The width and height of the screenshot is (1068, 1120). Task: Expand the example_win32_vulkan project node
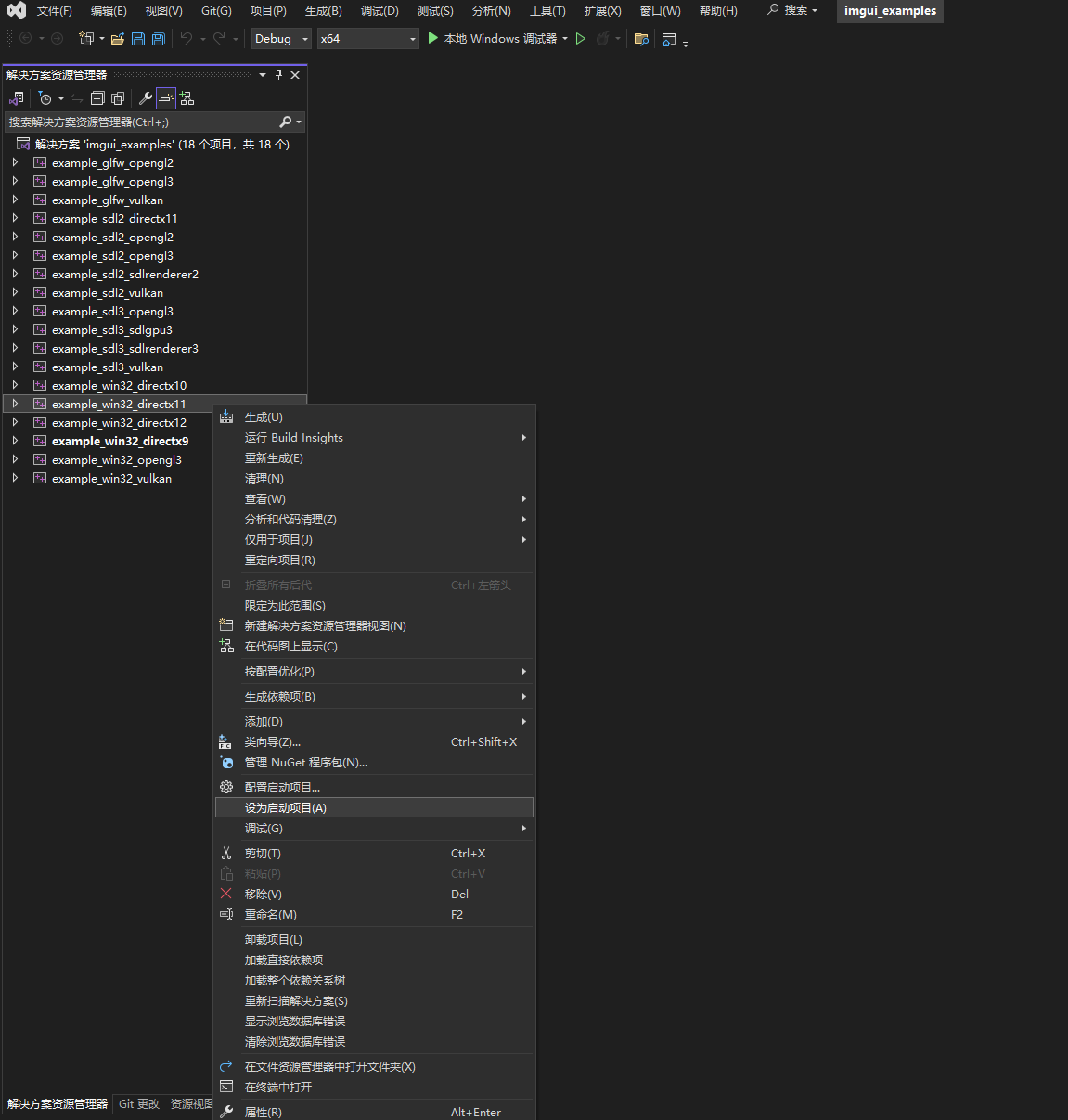15,478
